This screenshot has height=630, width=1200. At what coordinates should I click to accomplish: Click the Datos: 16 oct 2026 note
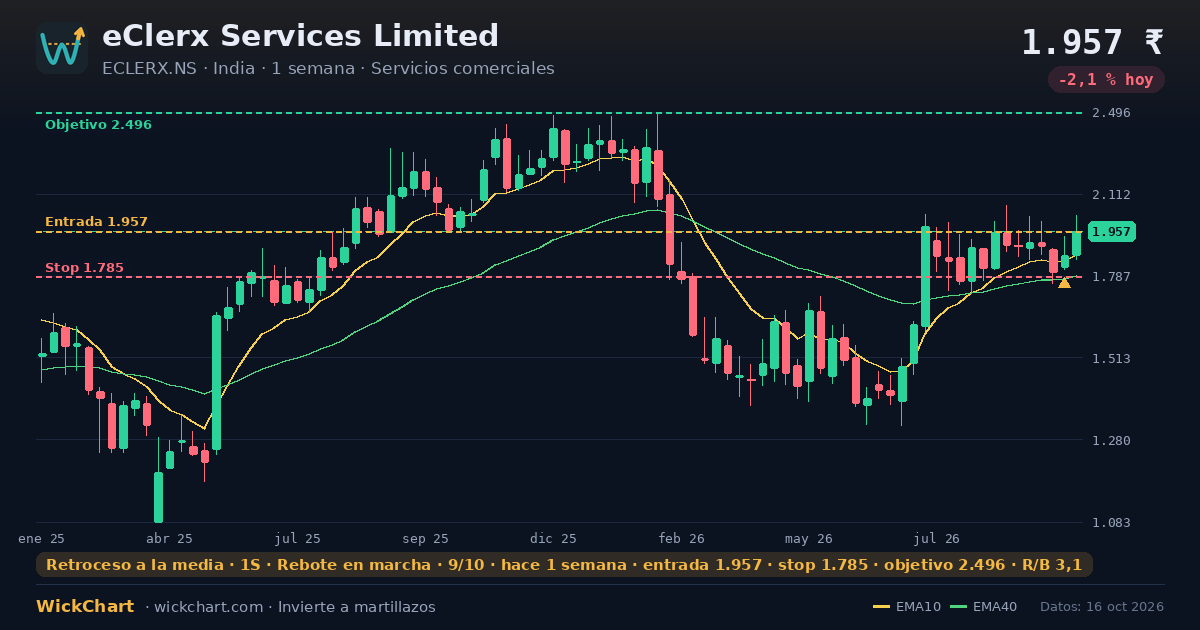1102,607
